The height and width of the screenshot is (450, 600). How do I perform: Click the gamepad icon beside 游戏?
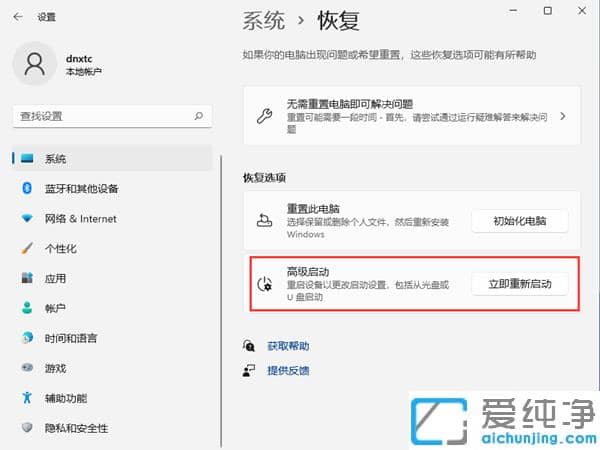coord(27,368)
